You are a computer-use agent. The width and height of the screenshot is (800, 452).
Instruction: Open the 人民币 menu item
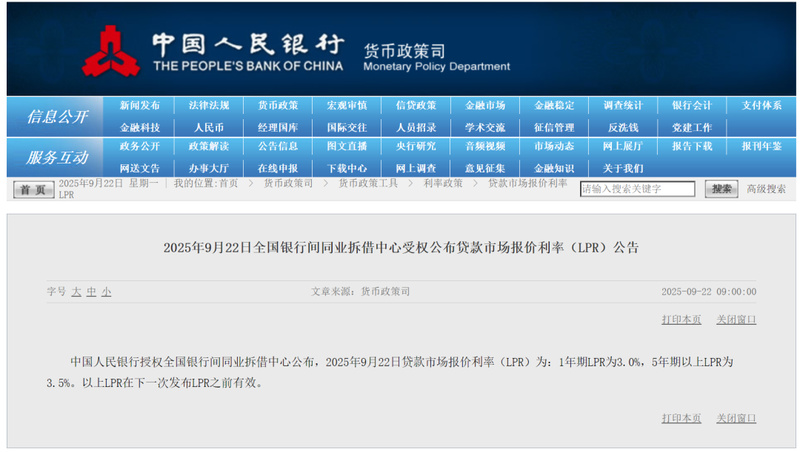click(209, 128)
